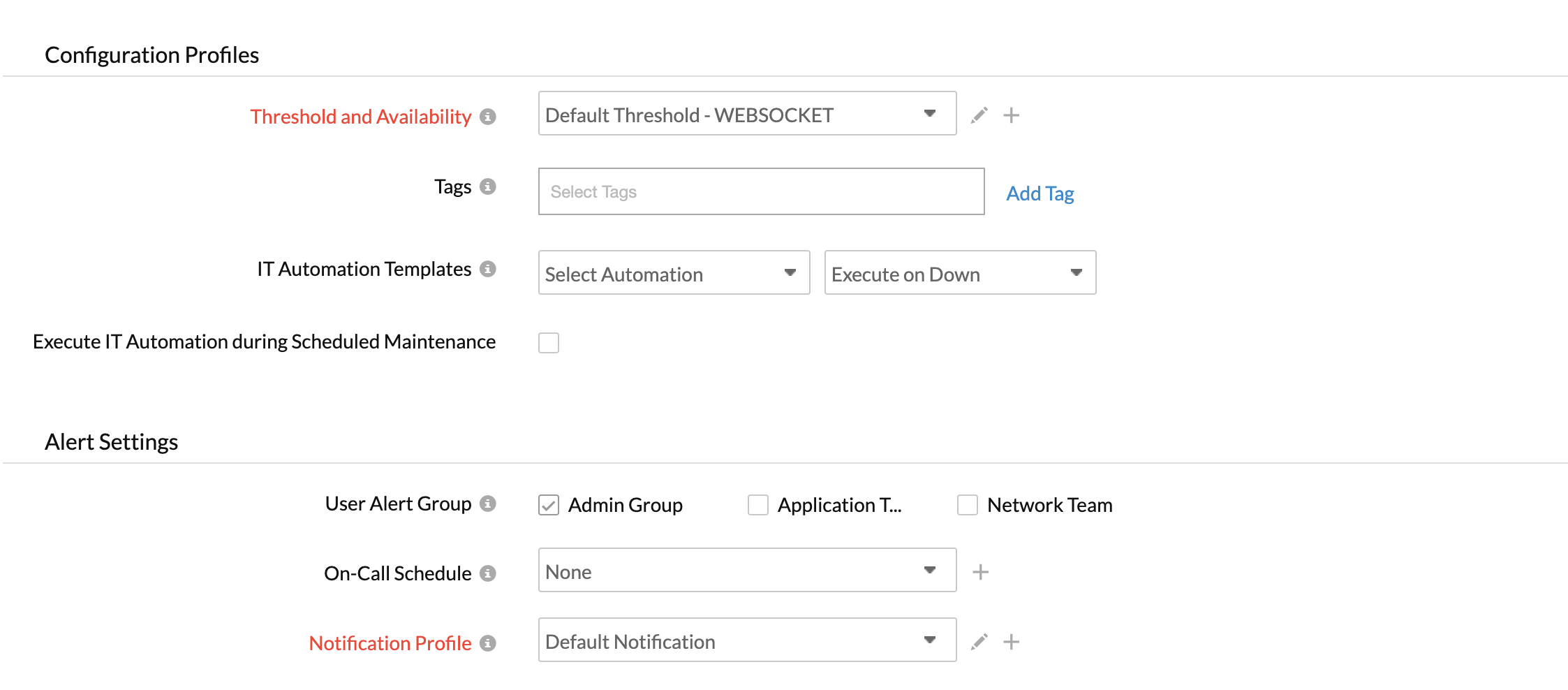Click the Notification Profile info icon
This screenshot has height=690, width=1568.
[488, 643]
